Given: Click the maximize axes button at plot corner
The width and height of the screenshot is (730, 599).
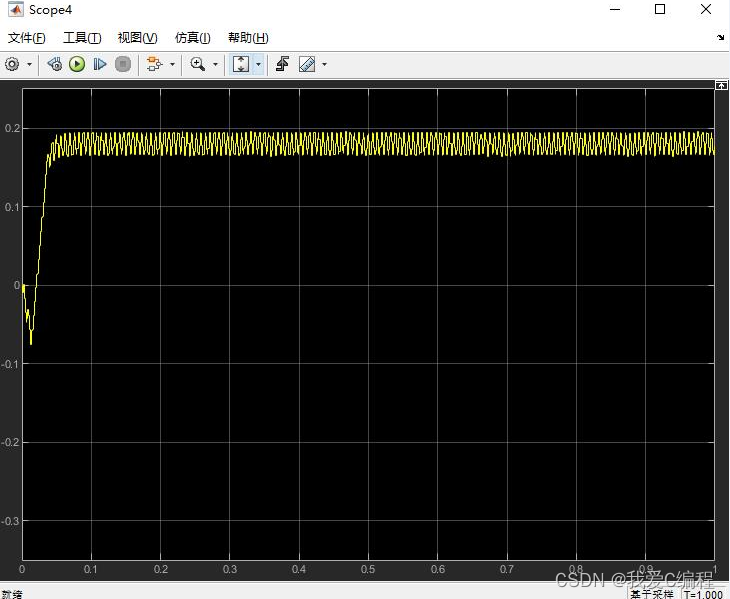Looking at the screenshot, I should coord(720,87).
